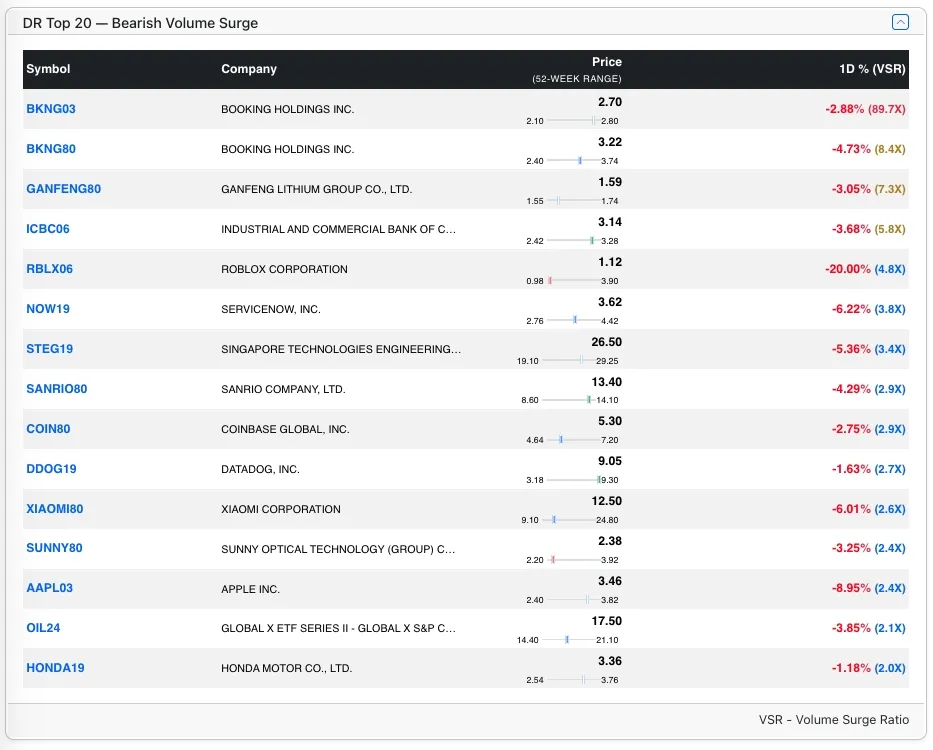933x750 pixels.
Task: Click RBLX06 52-week range bar
Action: [x=572, y=281]
